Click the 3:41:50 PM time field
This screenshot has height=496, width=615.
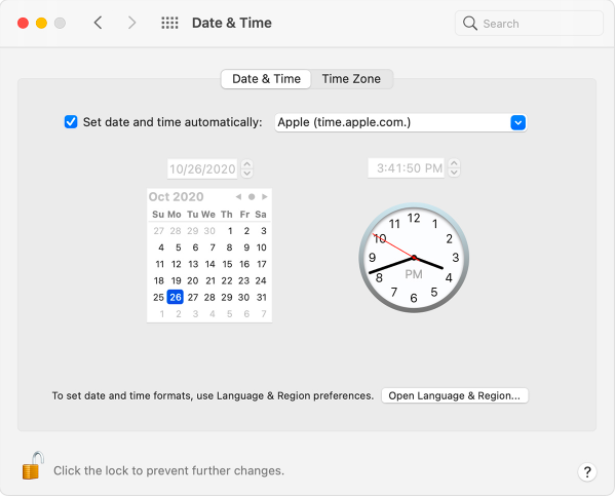[406, 168]
